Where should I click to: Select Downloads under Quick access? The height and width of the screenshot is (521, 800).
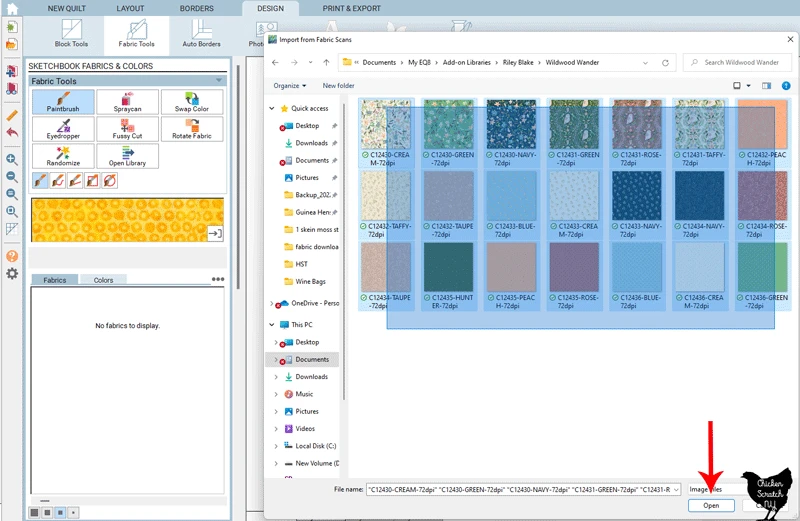311,143
